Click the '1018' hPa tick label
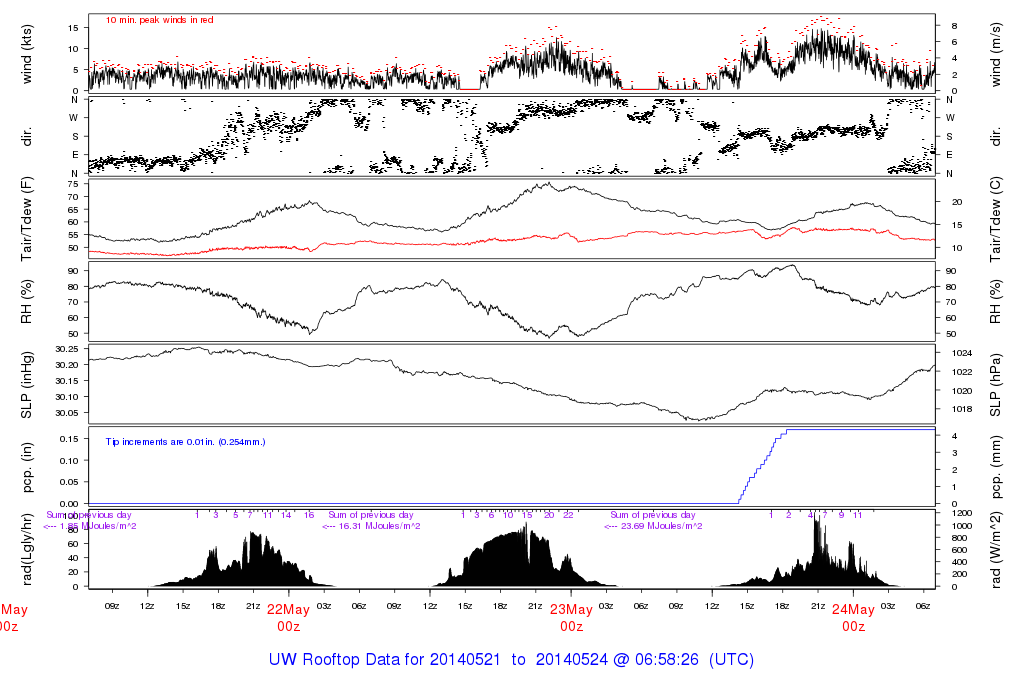The image size is (1024, 700). tap(963, 409)
